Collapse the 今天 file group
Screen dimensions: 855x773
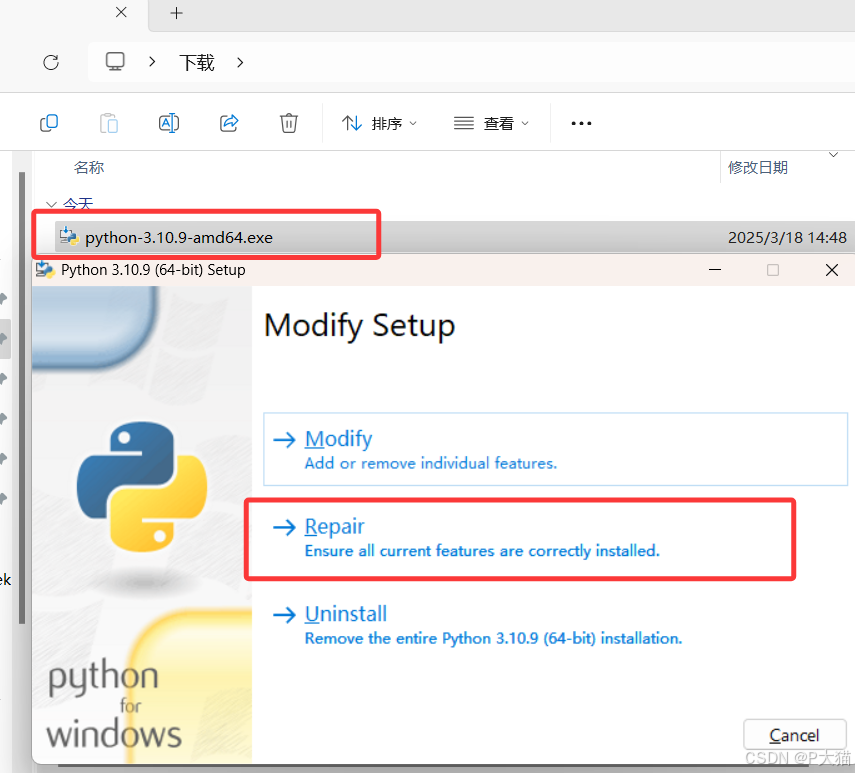coord(51,204)
